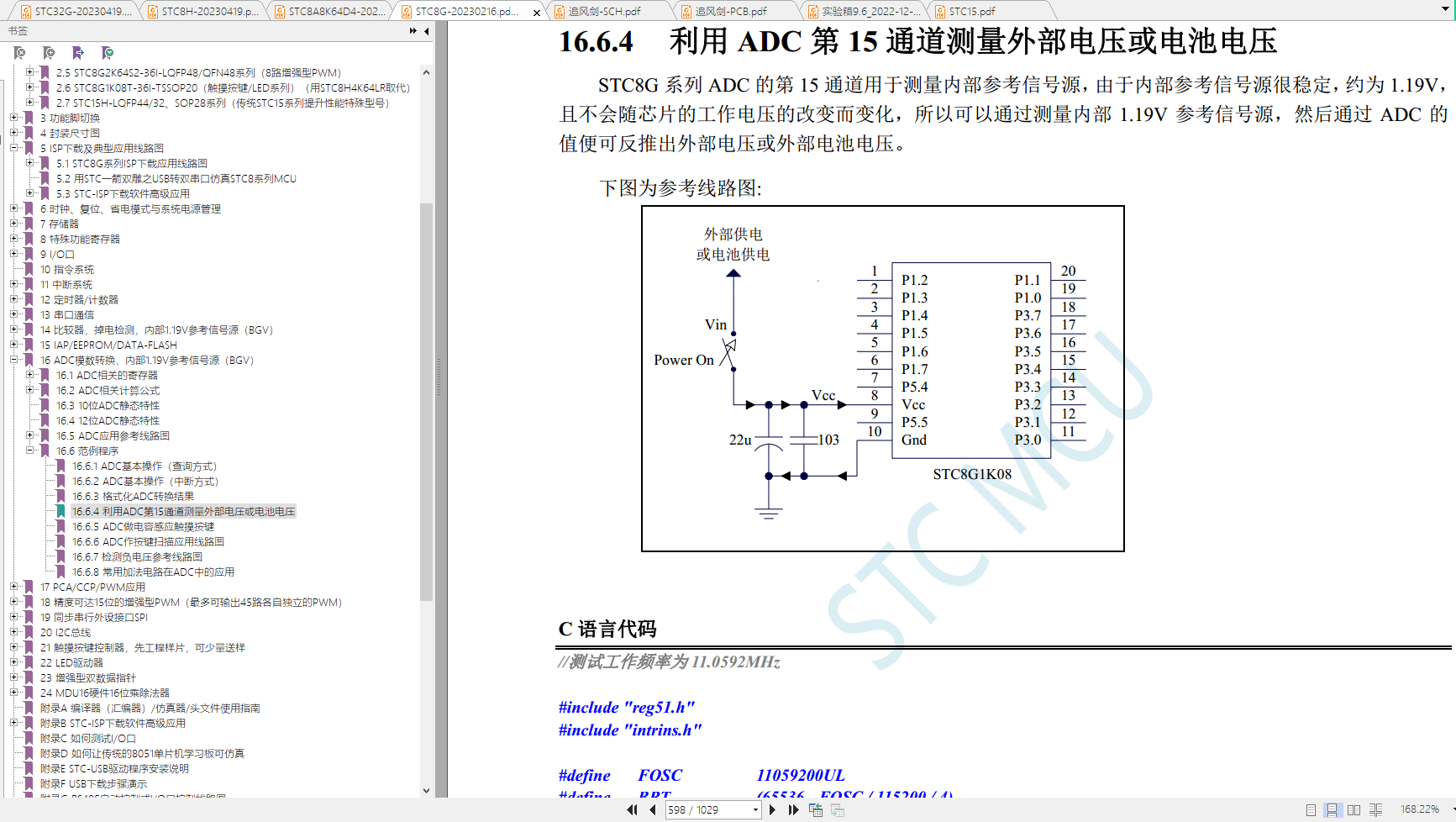
Task: Switch to the 追风剑-SCH.pdf tab
Action: point(611,11)
